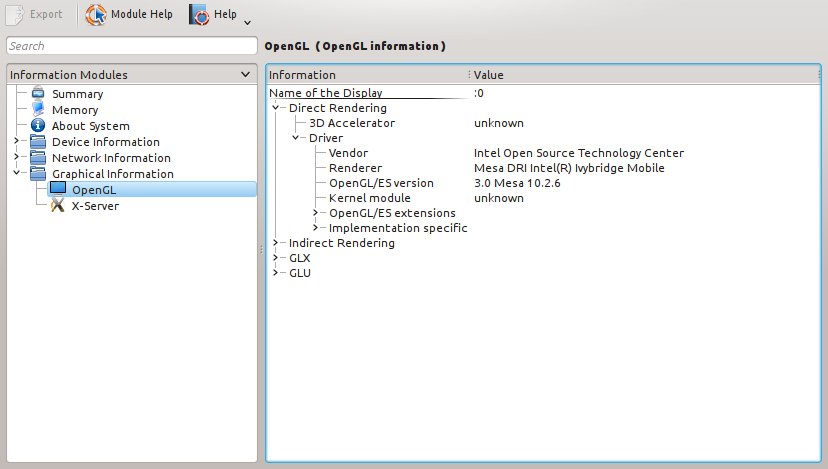Click the OpenGL monitor icon
Viewport: 828px width, 469px height.
click(58, 190)
